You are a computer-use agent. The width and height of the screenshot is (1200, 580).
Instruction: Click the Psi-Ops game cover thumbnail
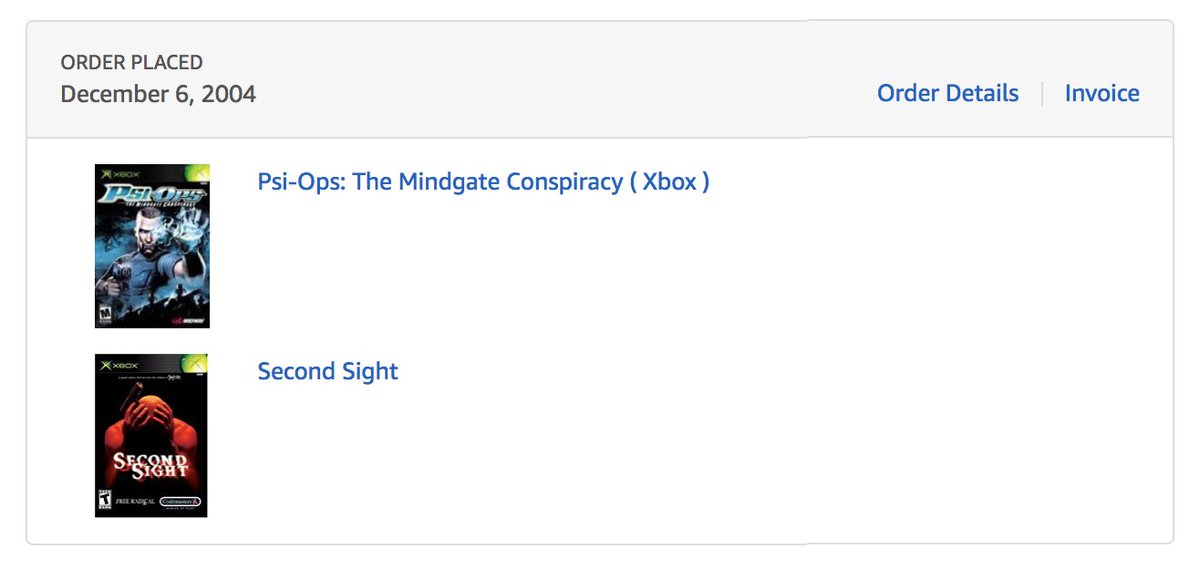pyautogui.click(x=152, y=246)
